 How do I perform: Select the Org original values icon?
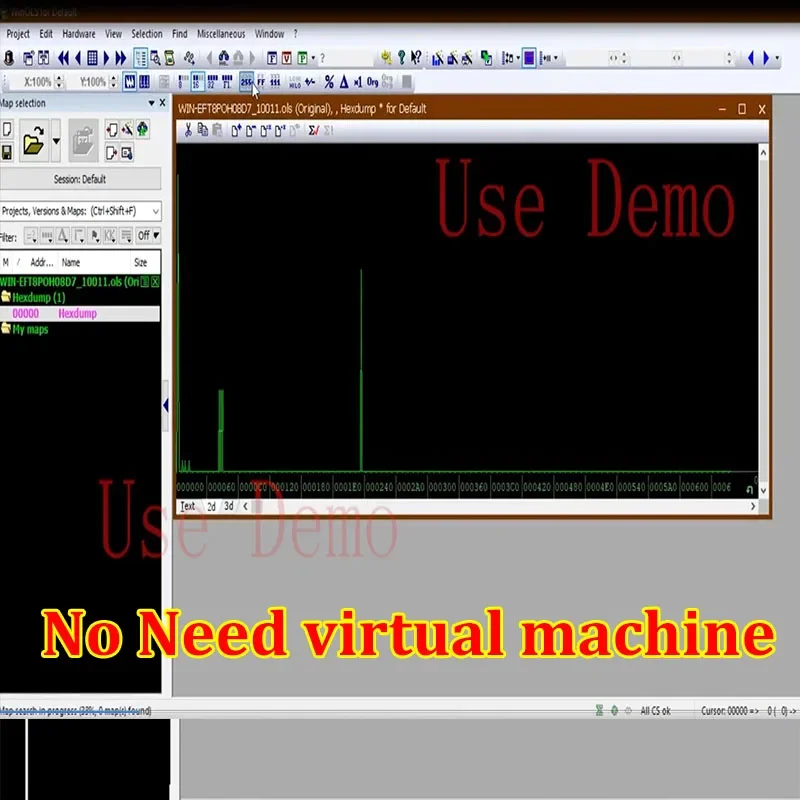click(372, 82)
